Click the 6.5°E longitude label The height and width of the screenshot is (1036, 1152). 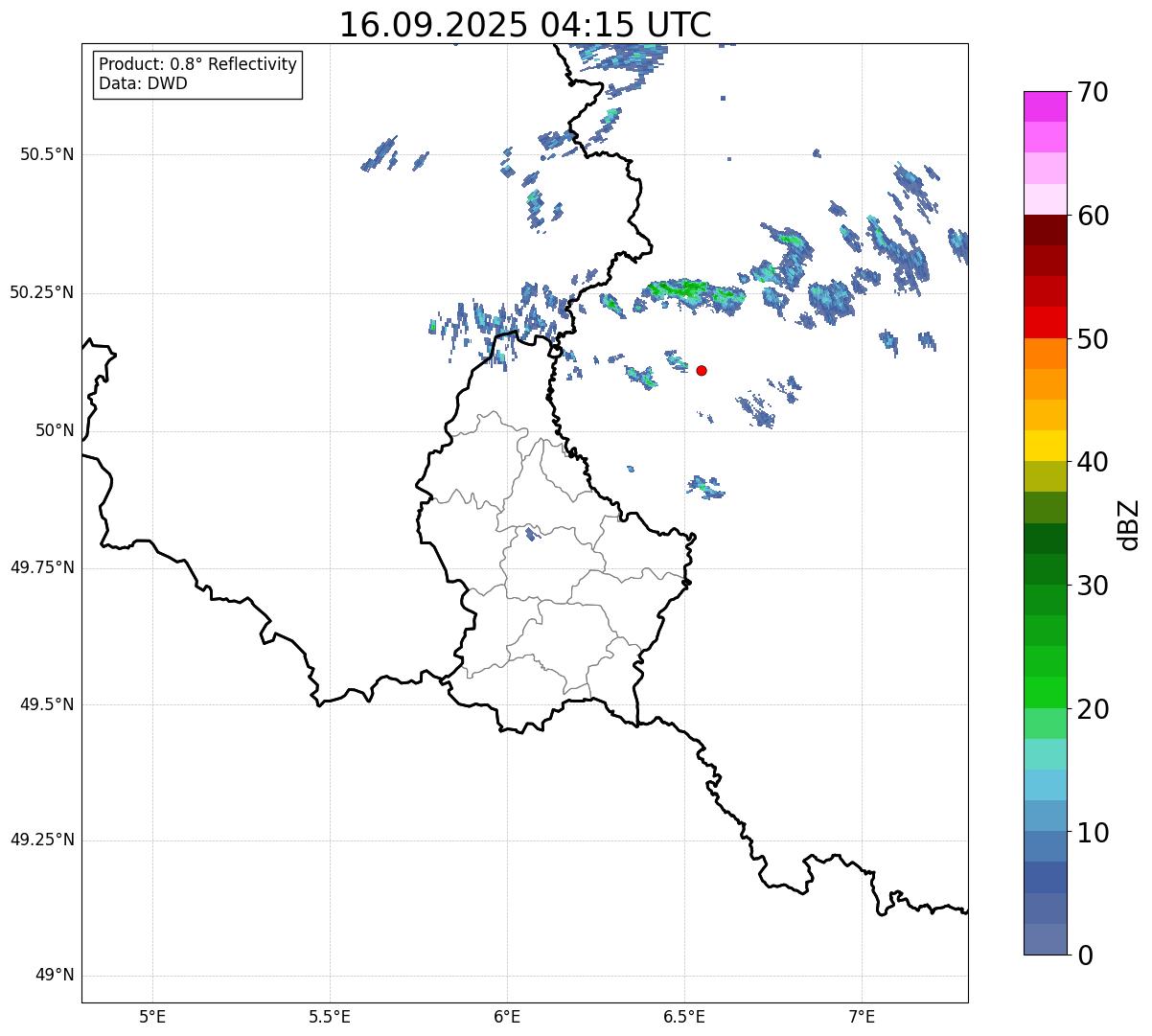pyautogui.click(x=684, y=1016)
